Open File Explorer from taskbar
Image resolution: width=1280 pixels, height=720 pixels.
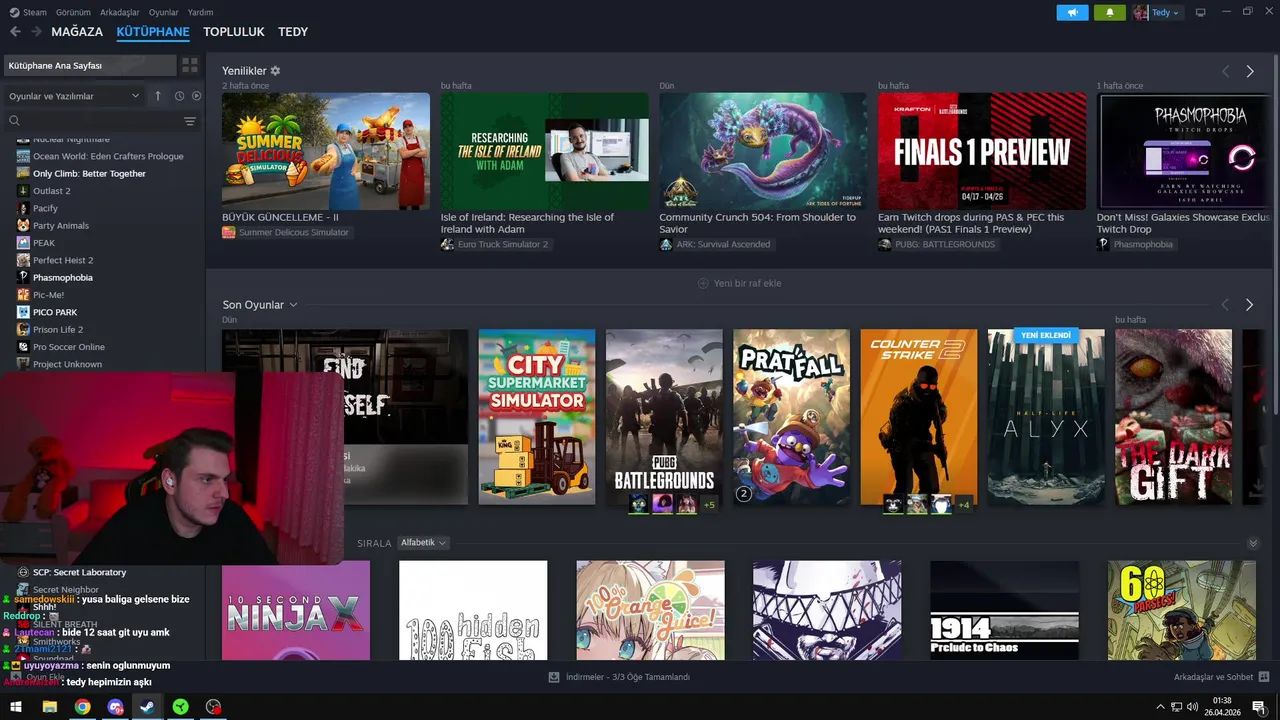pyautogui.click(x=49, y=707)
